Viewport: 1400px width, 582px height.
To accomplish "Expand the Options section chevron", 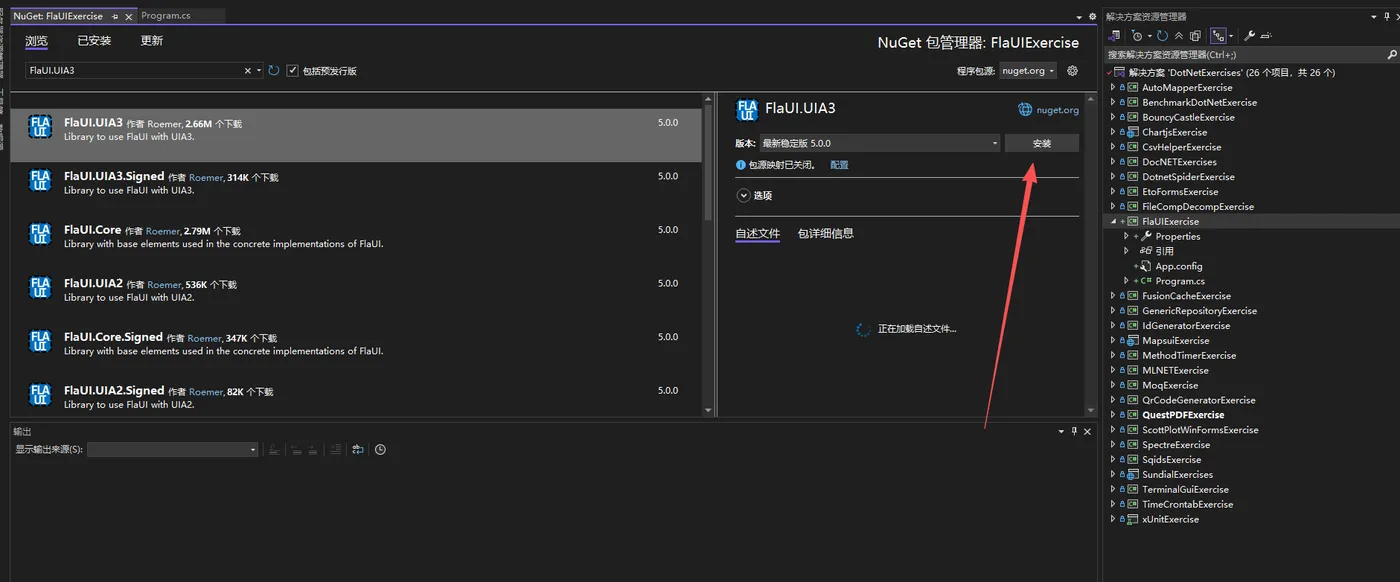I will pos(743,196).
